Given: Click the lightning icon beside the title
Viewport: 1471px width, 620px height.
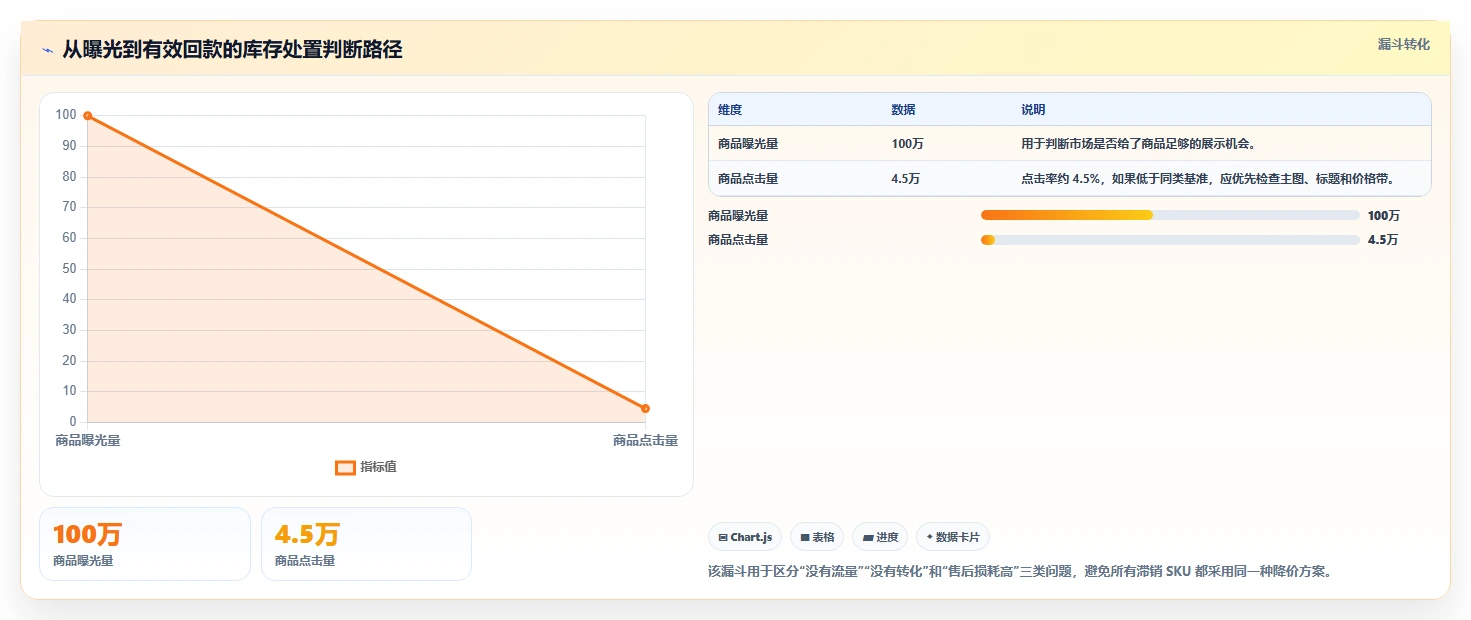Looking at the screenshot, I should click(48, 50).
